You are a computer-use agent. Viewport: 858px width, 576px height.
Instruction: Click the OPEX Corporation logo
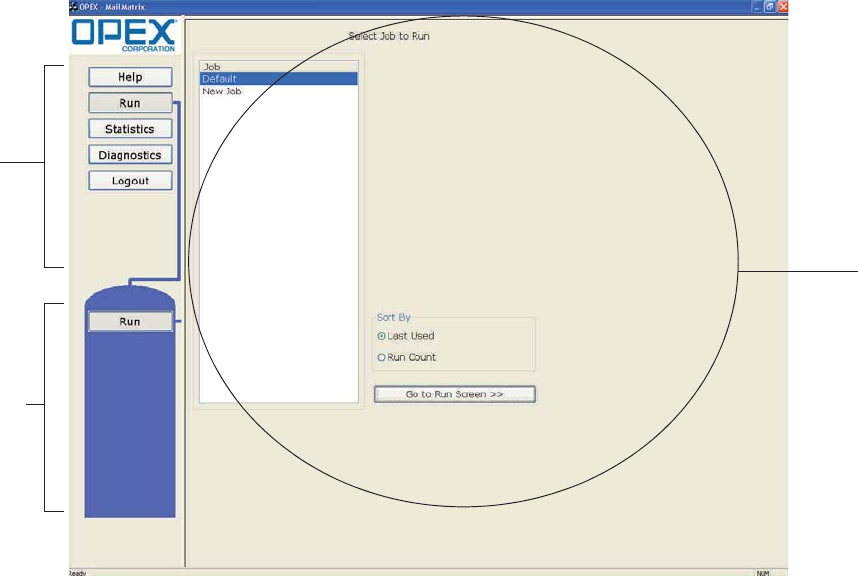click(124, 36)
